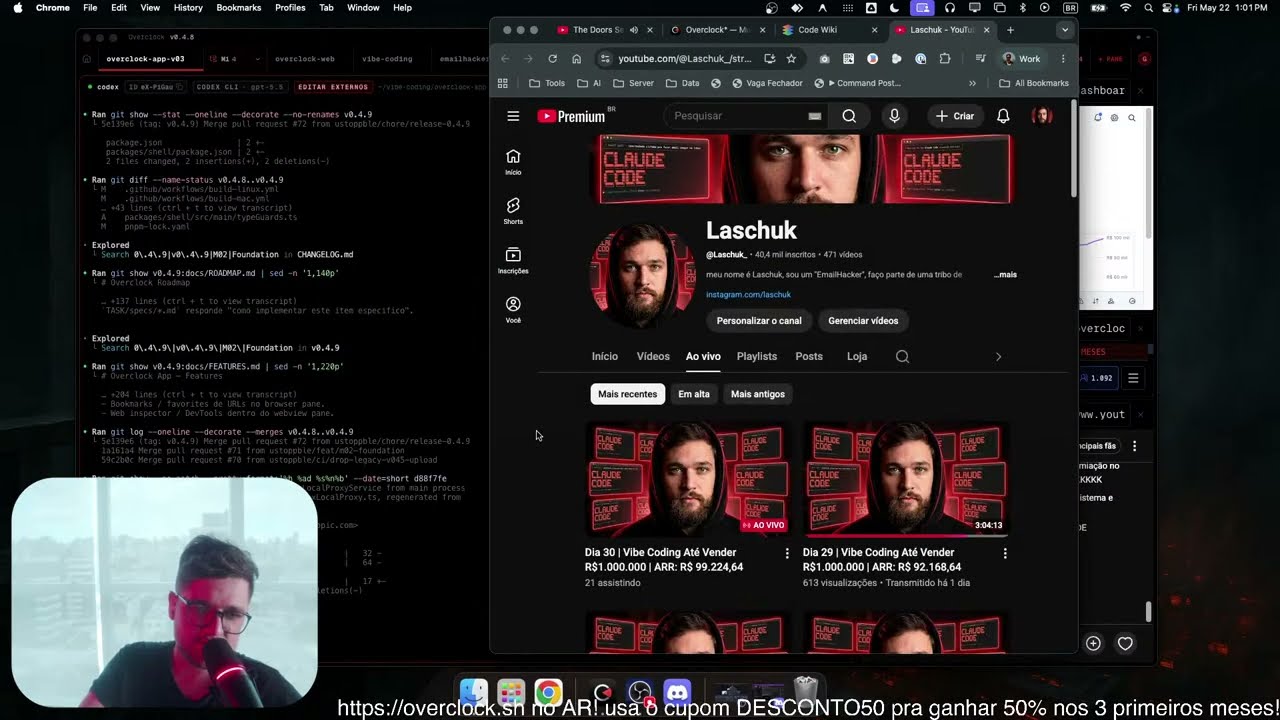Select the Mais antigos filter chip
Viewport: 1280px width, 720px height.
pos(758,394)
